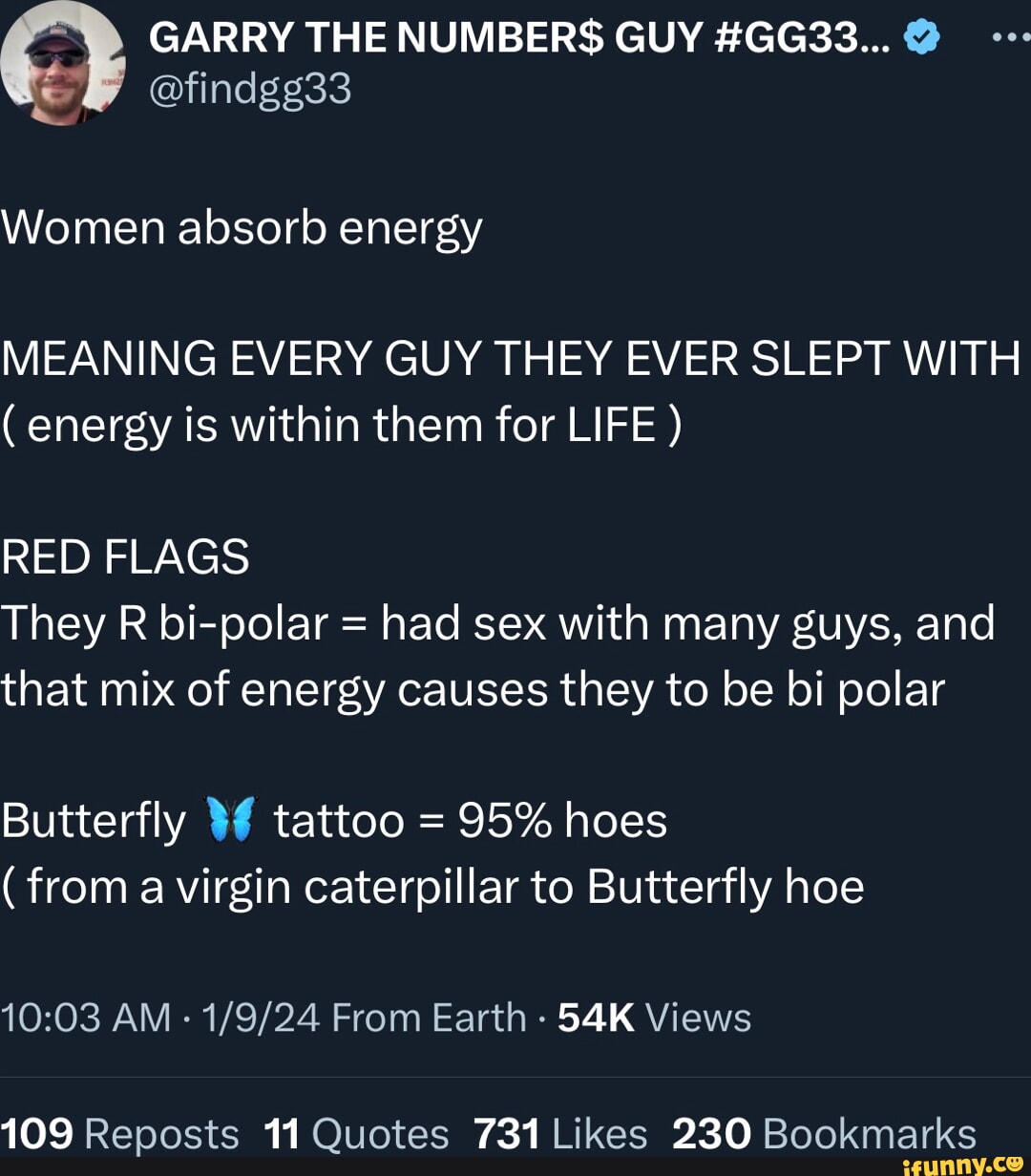Viewport: 1031px width, 1176px height.
Task: Open the ••• dropdown at top right
Action: click(1006, 36)
